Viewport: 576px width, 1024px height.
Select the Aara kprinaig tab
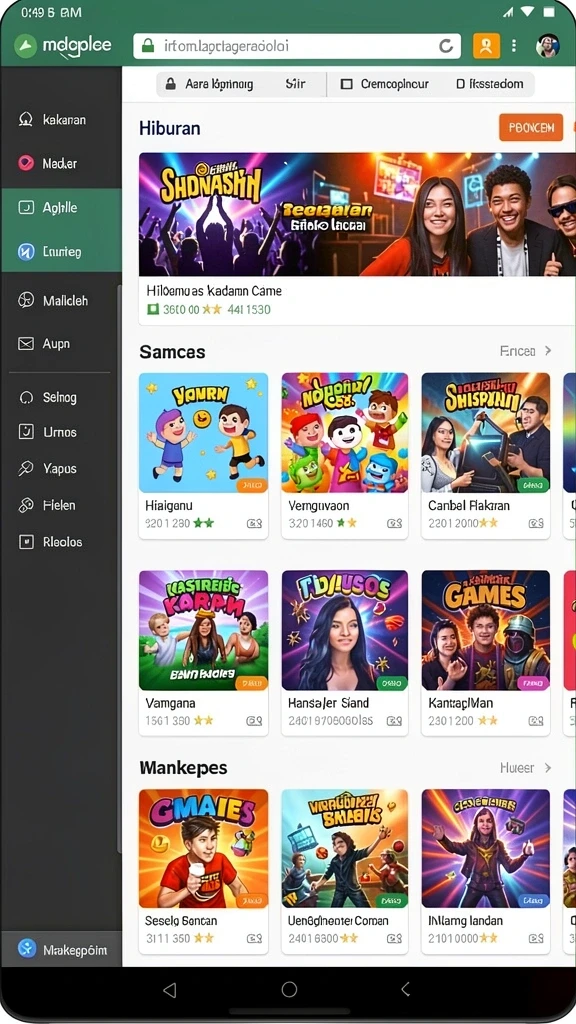[209, 84]
